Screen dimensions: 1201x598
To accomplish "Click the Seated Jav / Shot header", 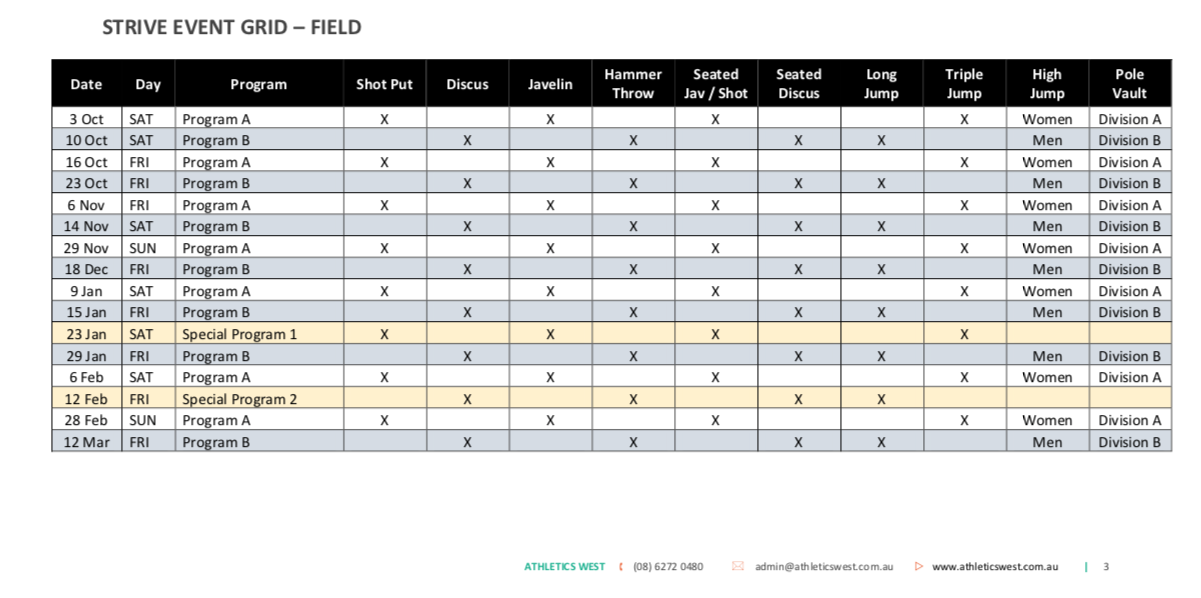I will [716, 84].
